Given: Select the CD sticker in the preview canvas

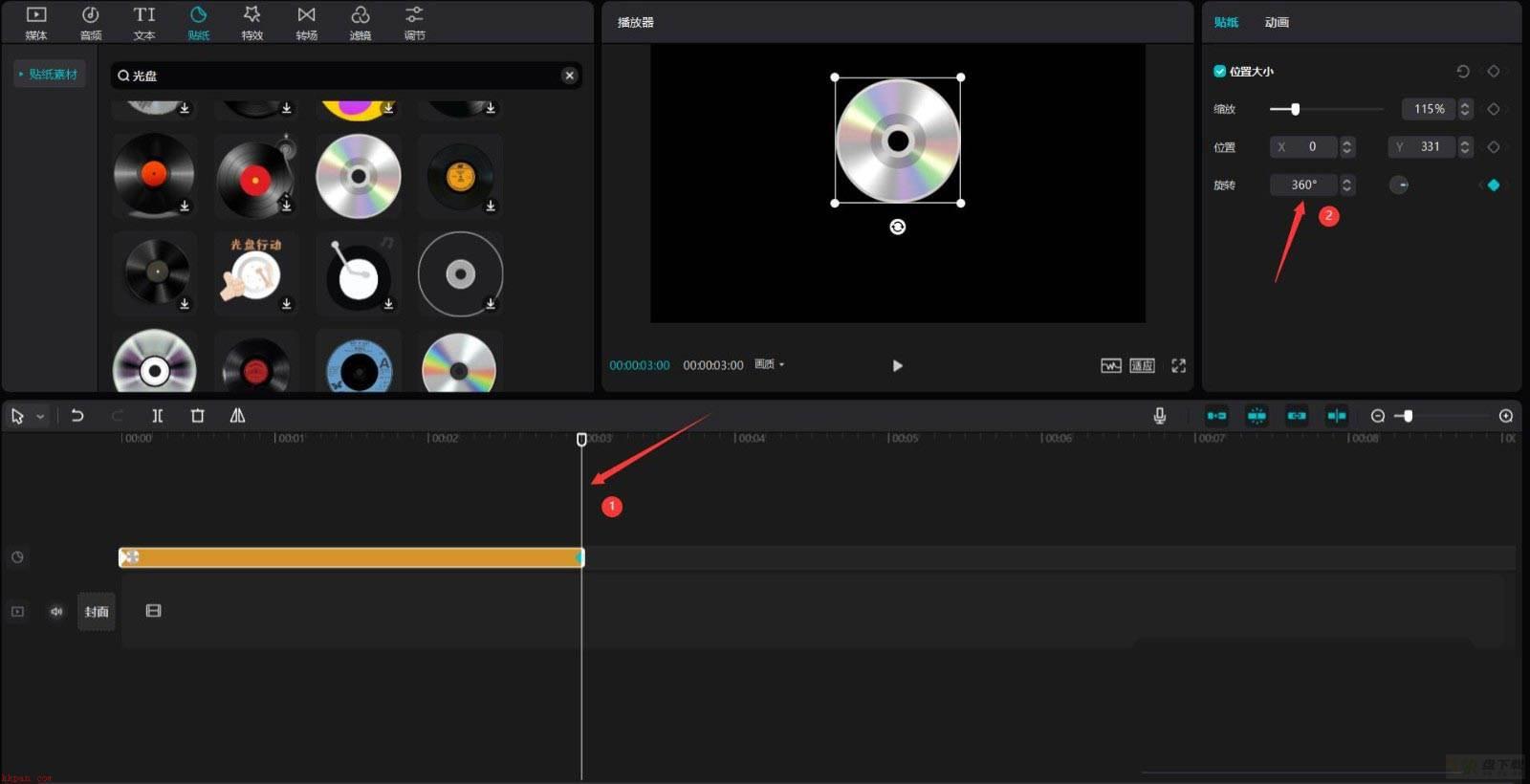Looking at the screenshot, I should pos(897,141).
